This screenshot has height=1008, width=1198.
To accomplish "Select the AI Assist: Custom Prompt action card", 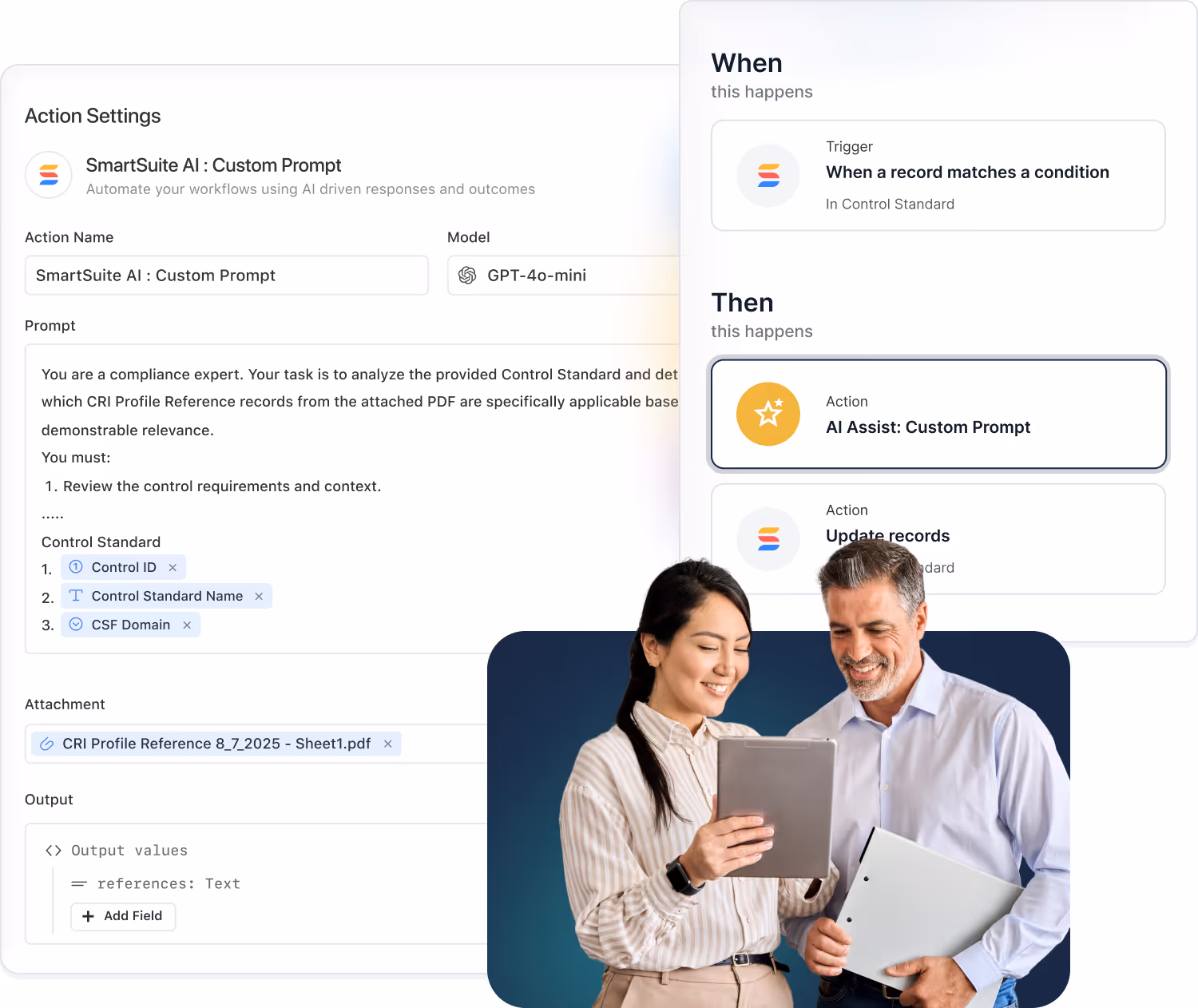I will [938, 414].
